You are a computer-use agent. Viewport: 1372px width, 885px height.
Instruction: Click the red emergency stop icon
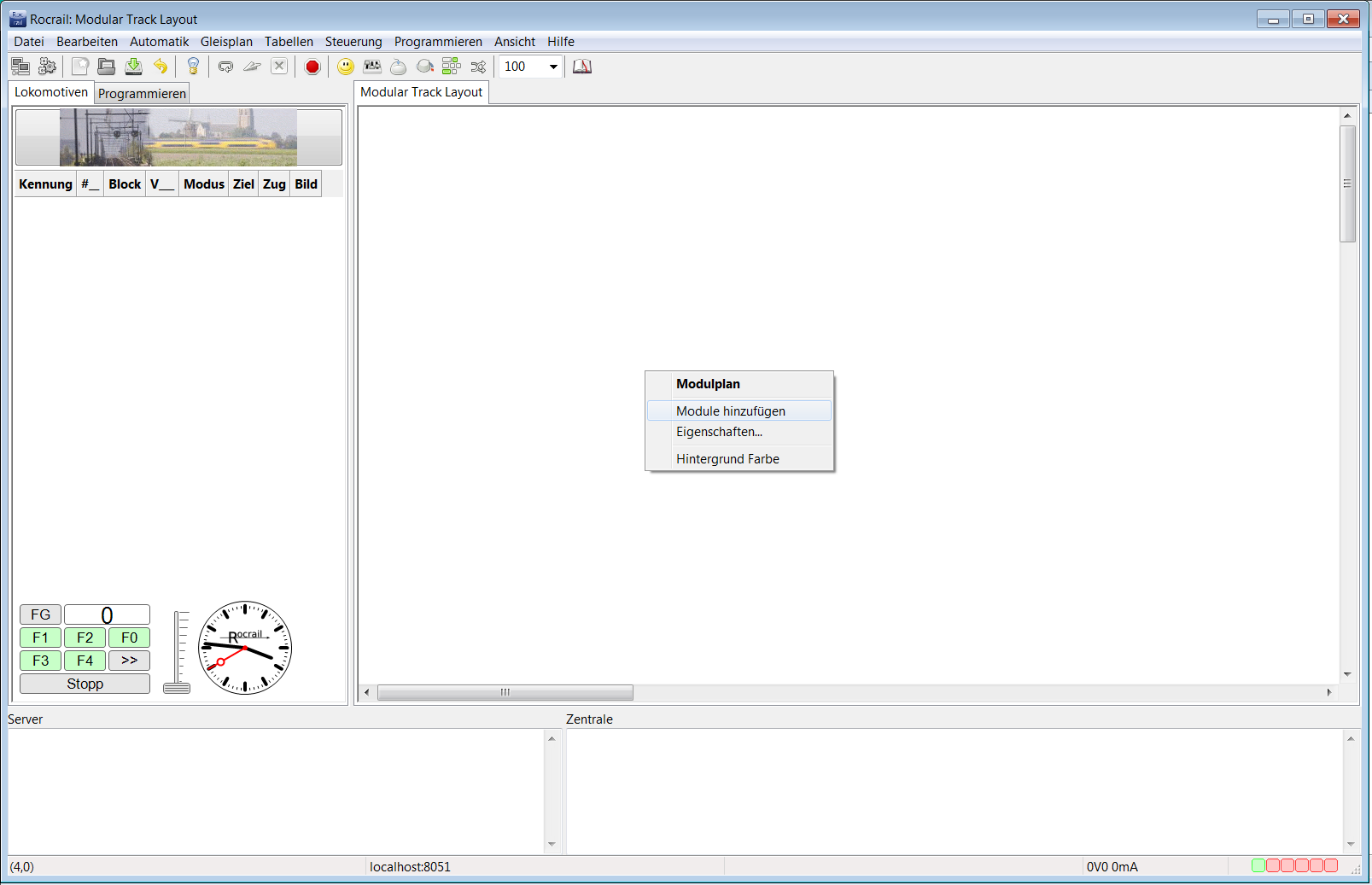[x=312, y=67]
